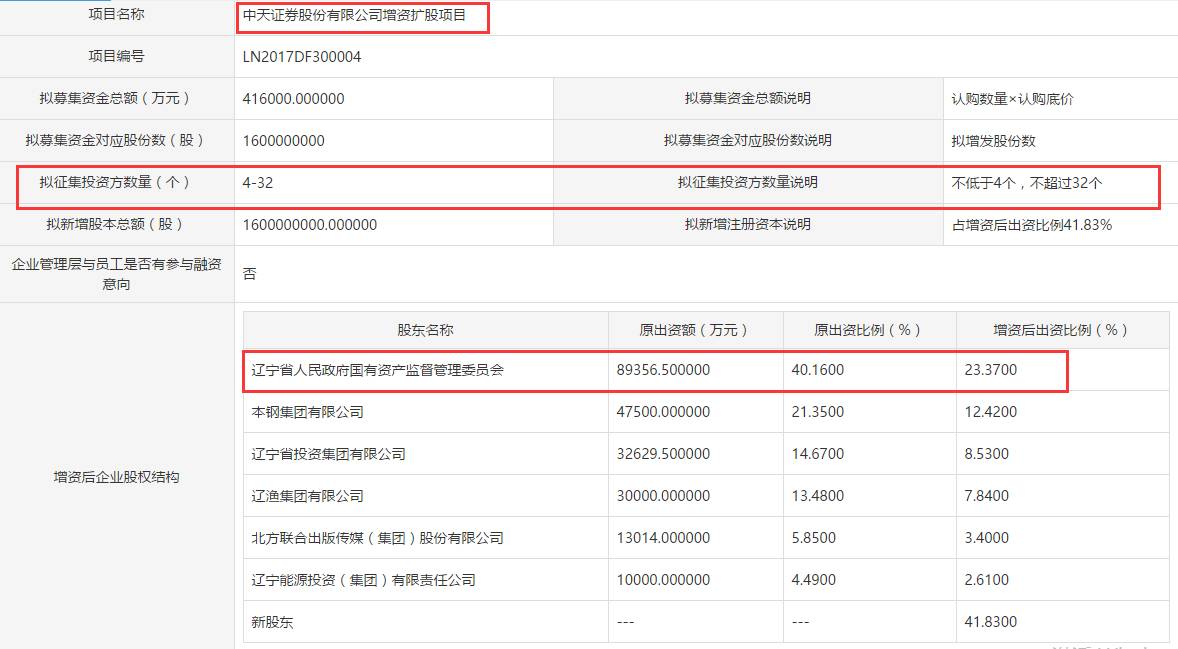
Task: Click label 拟征集投资方数量说明
Action: tap(748, 183)
